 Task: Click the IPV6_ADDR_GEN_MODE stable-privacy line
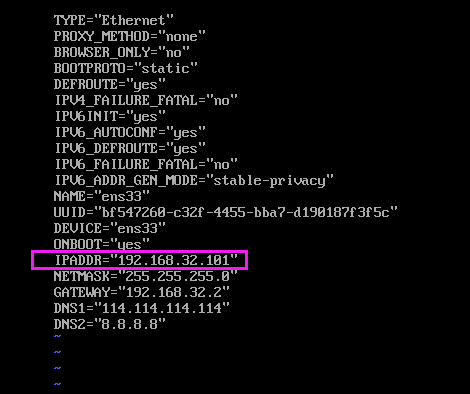[194, 180]
